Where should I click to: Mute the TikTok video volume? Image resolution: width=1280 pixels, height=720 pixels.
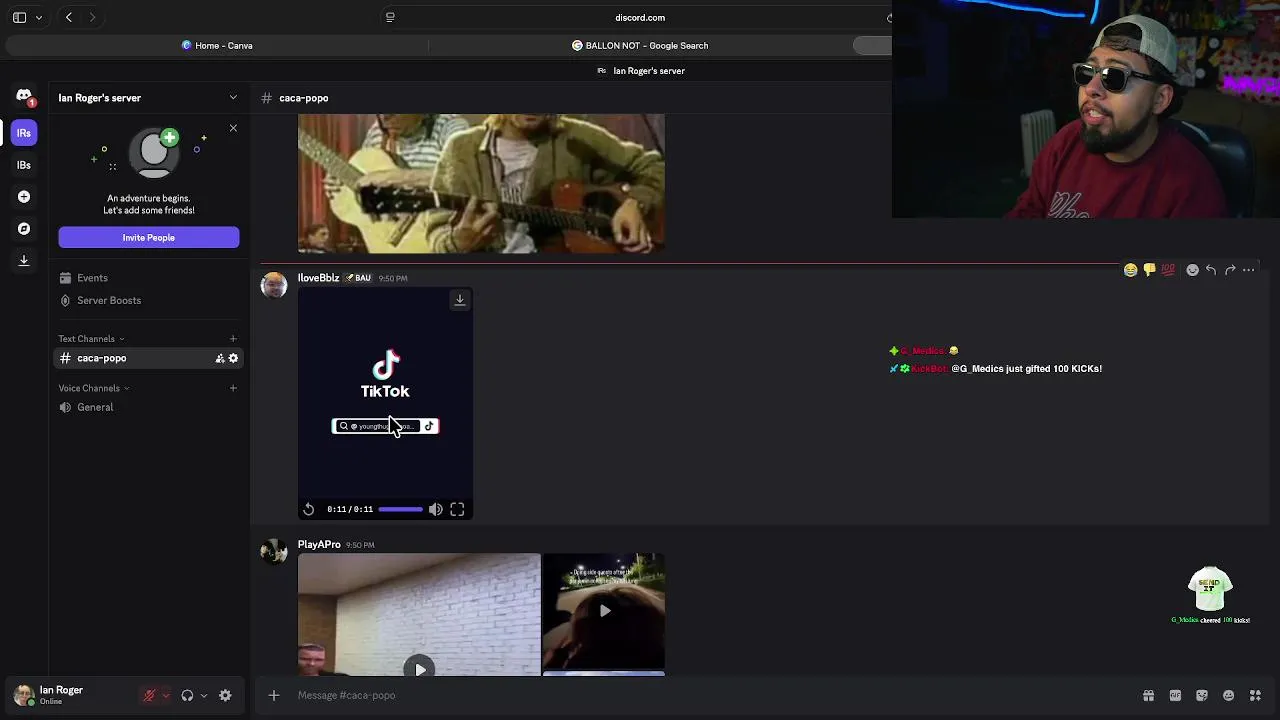pos(436,509)
